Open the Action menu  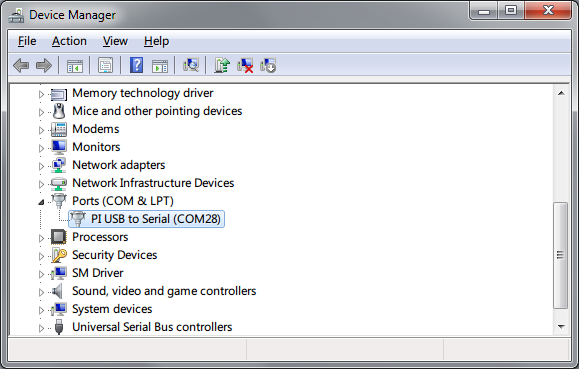pyautogui.click(x=69, y=41)
